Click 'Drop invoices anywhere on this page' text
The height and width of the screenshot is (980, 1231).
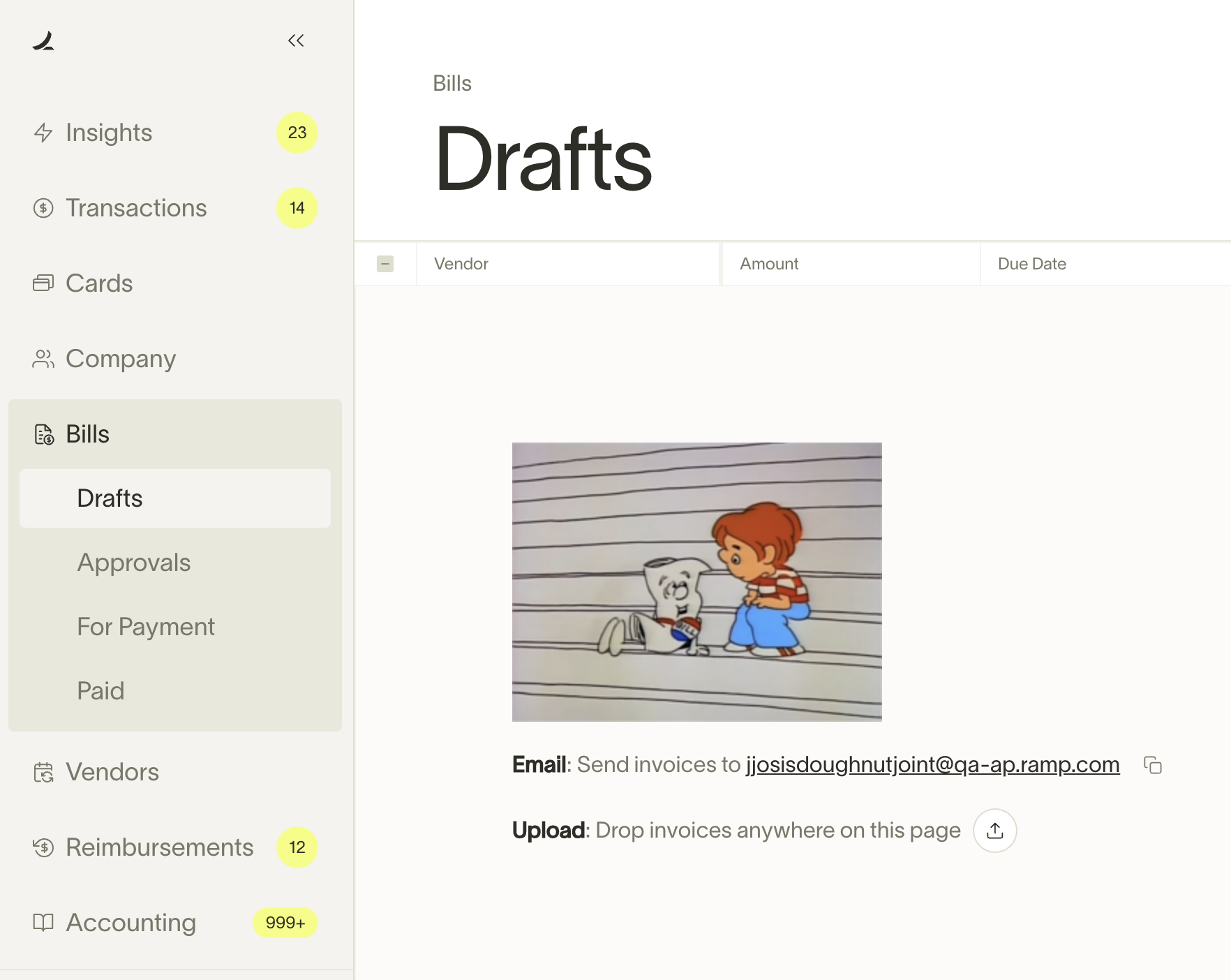778,831
